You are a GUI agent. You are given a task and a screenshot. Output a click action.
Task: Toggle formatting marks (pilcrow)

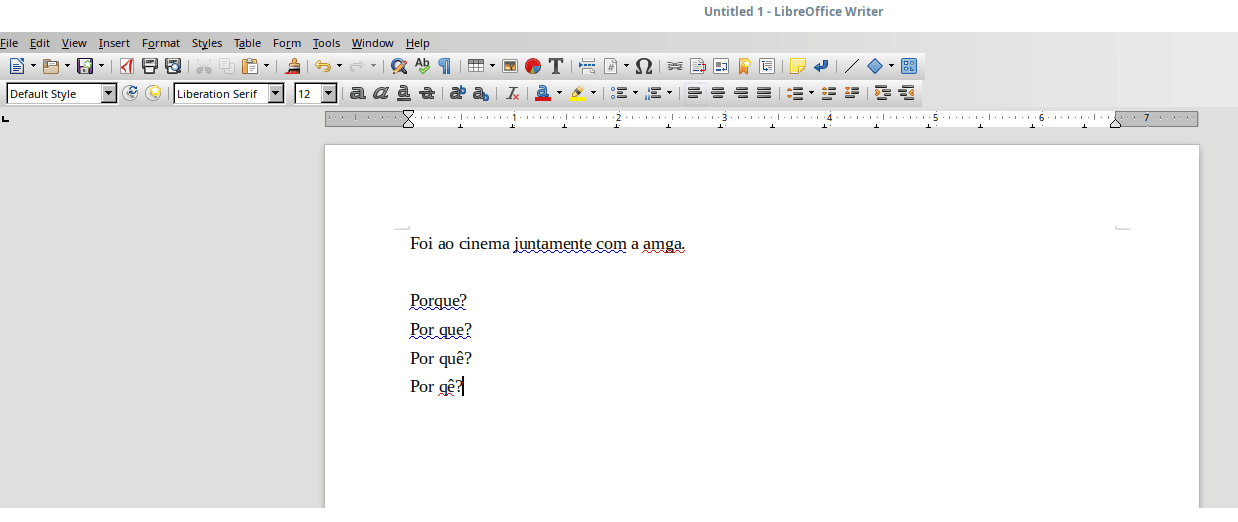(445, 66)
